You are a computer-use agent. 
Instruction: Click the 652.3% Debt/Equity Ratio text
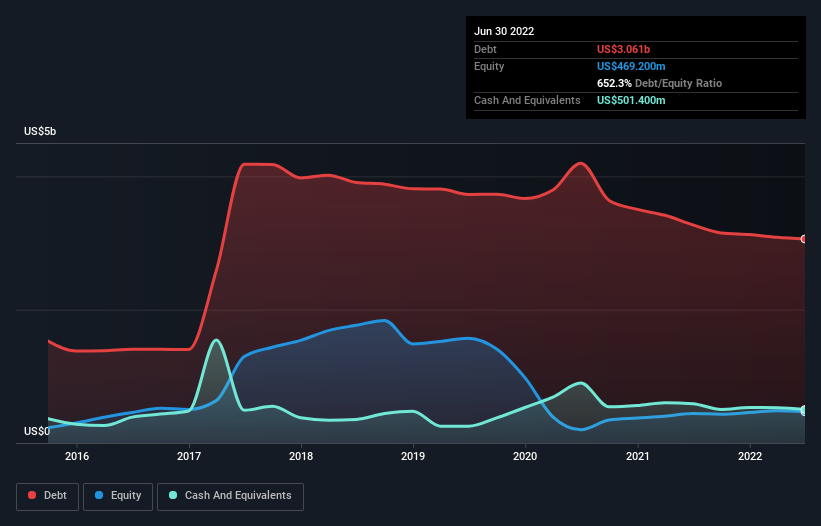[x=659, y=83]
